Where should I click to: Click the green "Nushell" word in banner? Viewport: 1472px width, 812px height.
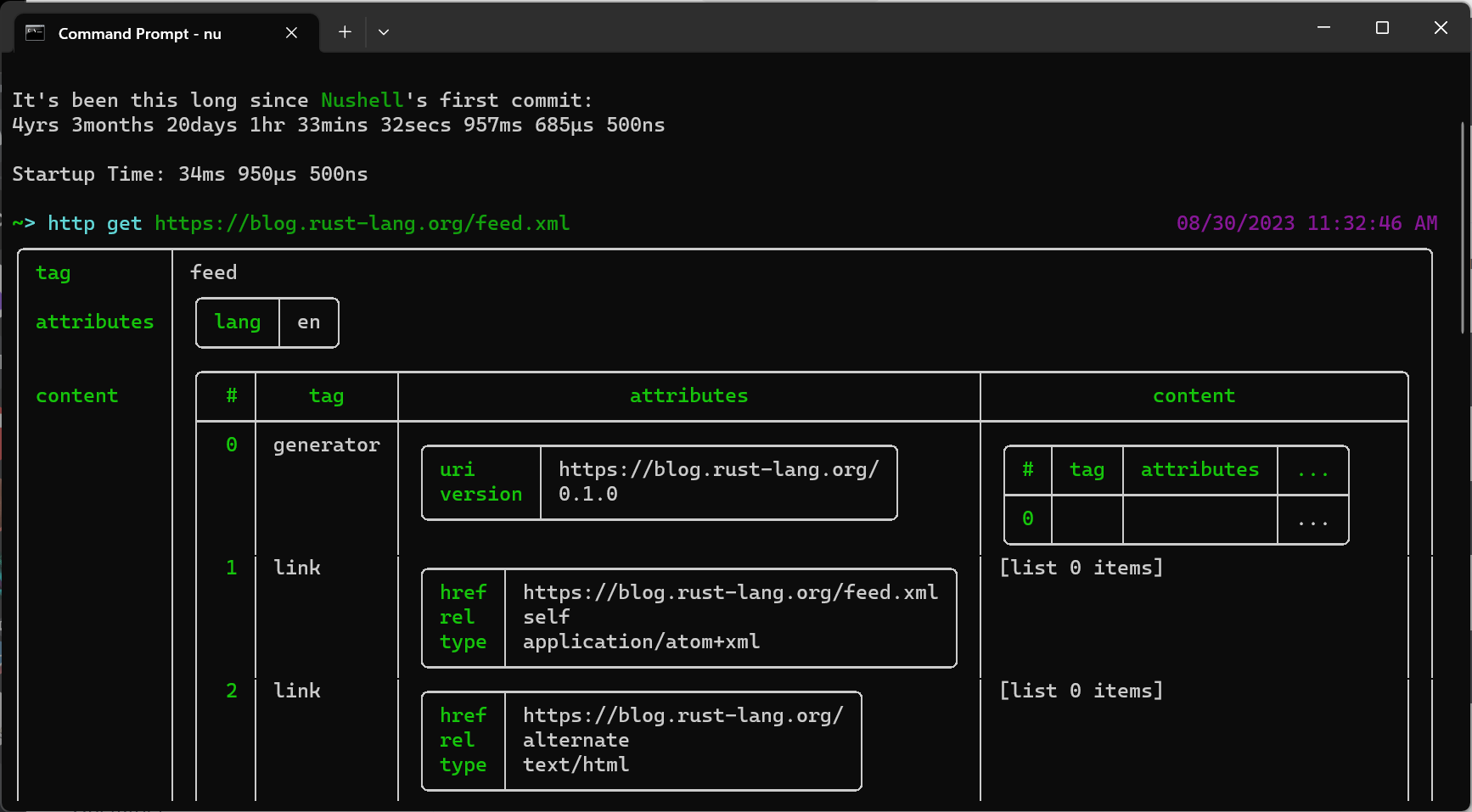tap(362, 100)
